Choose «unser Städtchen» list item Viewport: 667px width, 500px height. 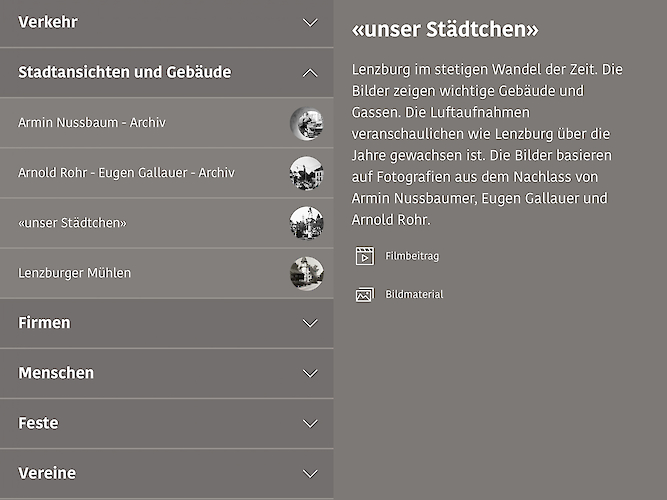pos(72,223)
